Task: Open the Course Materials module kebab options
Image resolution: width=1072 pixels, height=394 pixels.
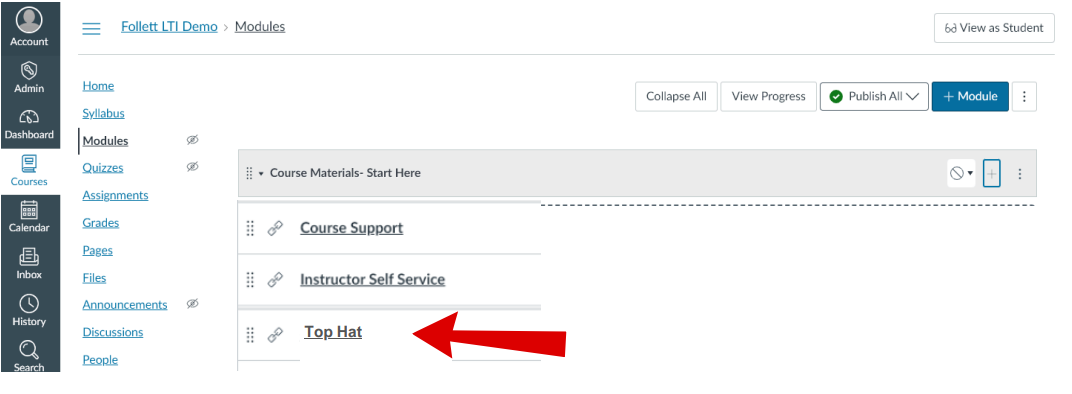Action: (x=1019, y=174)
